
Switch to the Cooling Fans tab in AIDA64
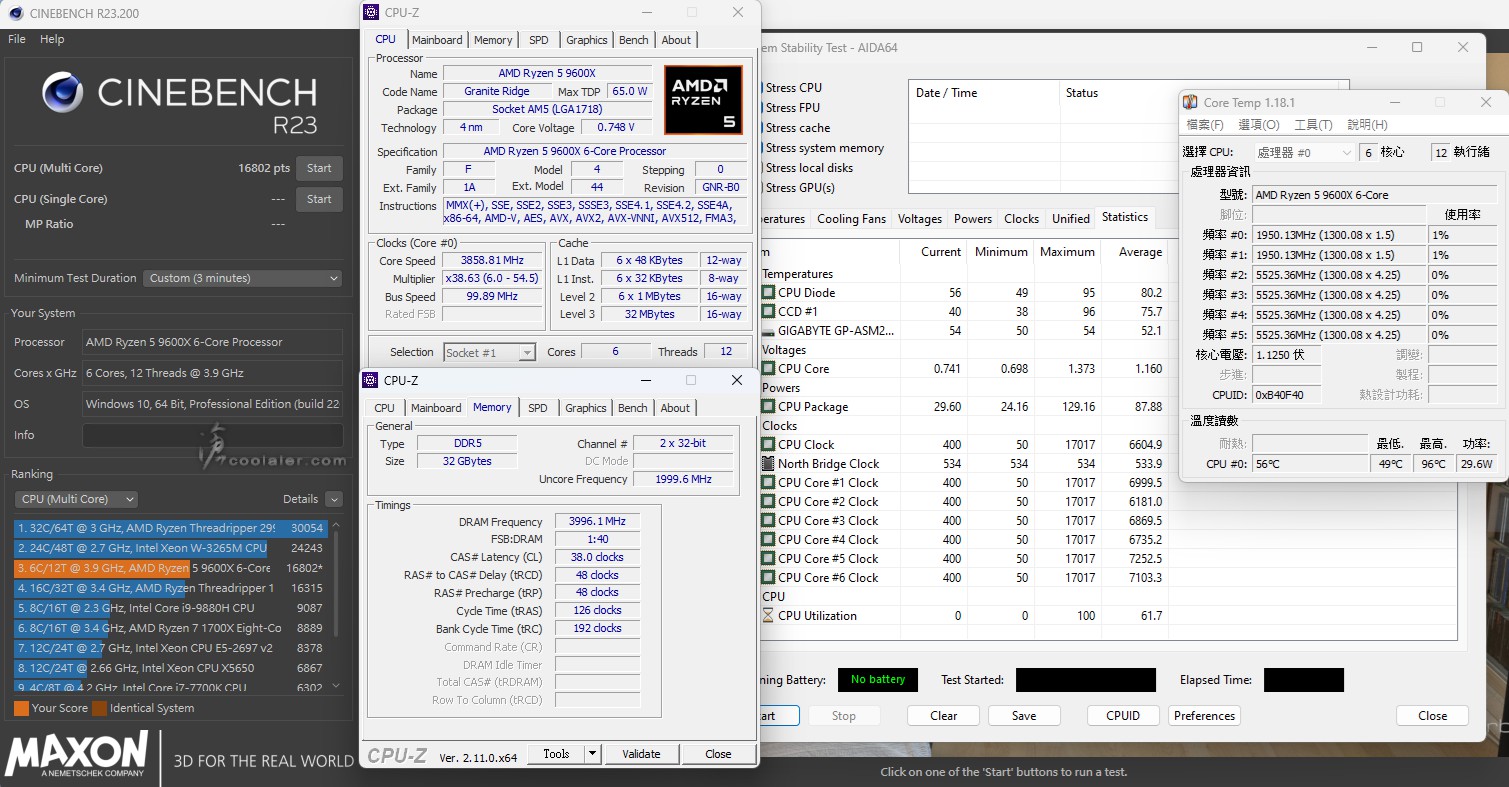click(852, 219)
